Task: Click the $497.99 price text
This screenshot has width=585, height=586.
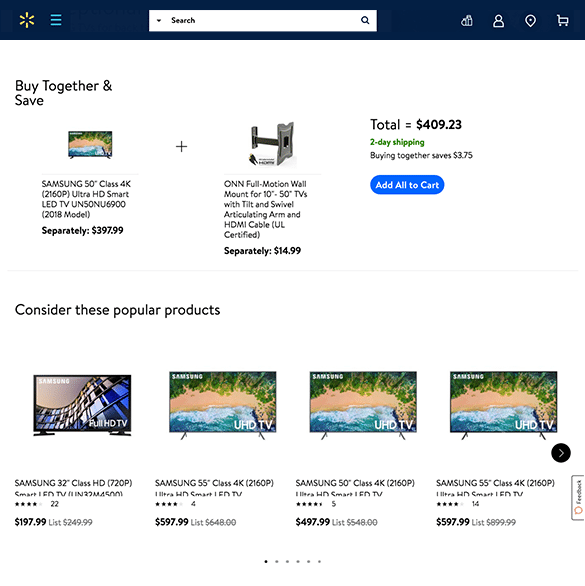Action: (x=312, y=522)
